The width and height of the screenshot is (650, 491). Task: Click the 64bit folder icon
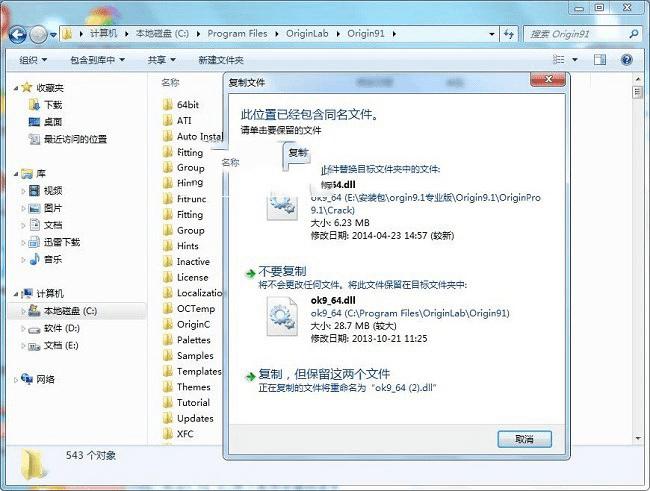168,105
